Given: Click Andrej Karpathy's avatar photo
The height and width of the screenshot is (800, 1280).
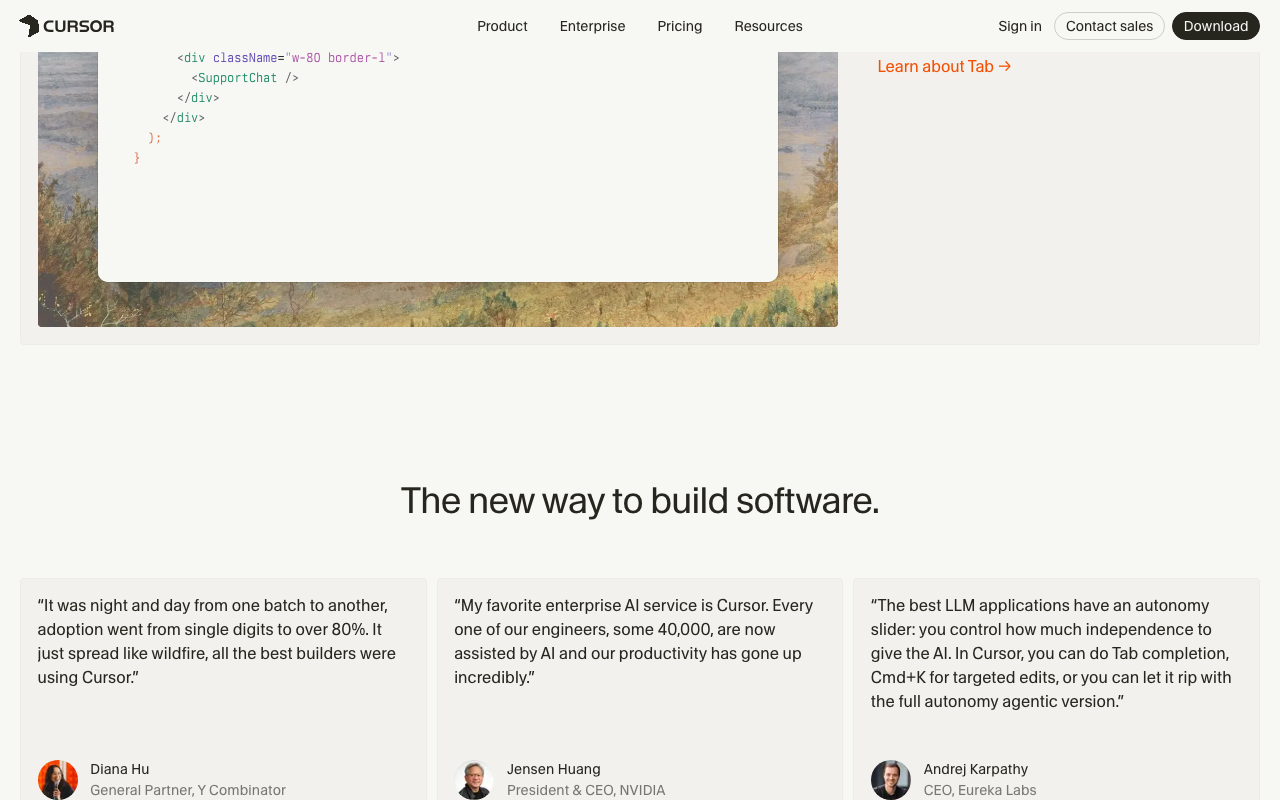Looking at the screenshot, I should tap(890, 779).
